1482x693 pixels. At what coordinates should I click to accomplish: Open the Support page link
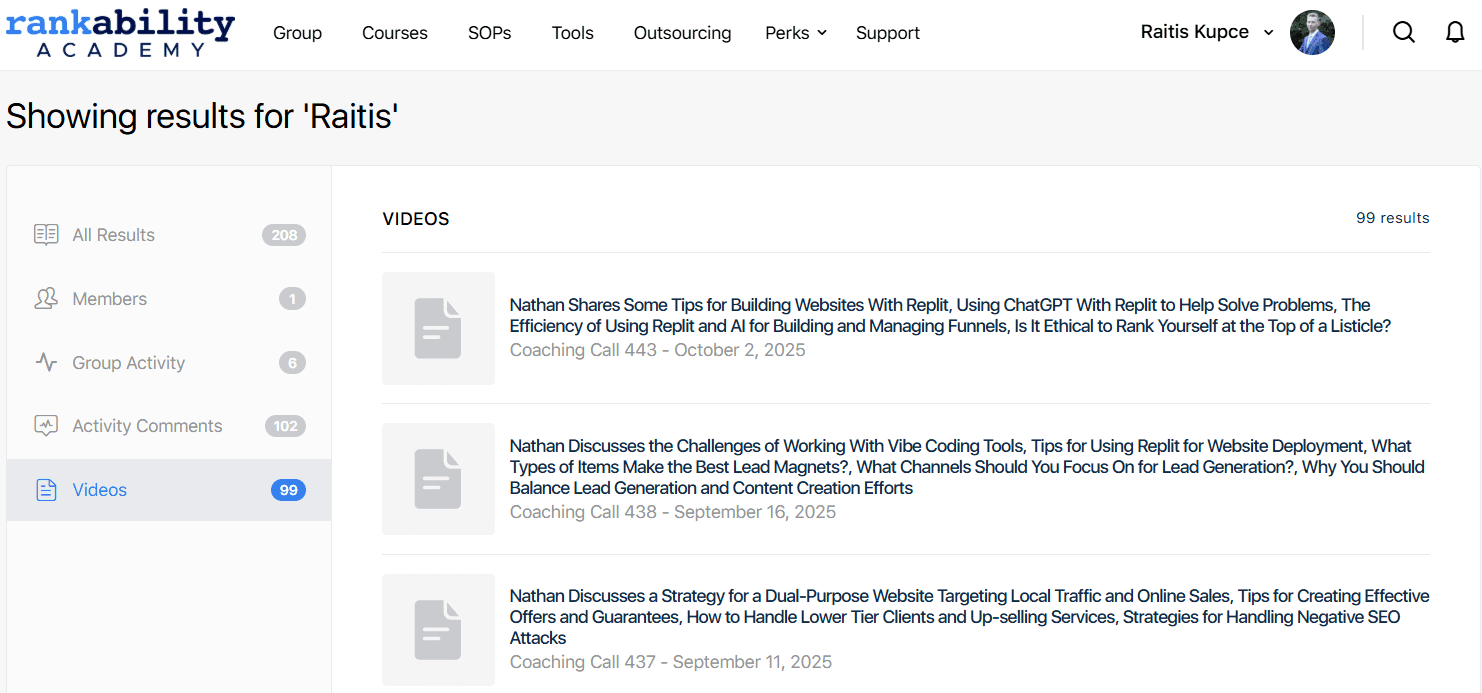[x=887, y=33]
